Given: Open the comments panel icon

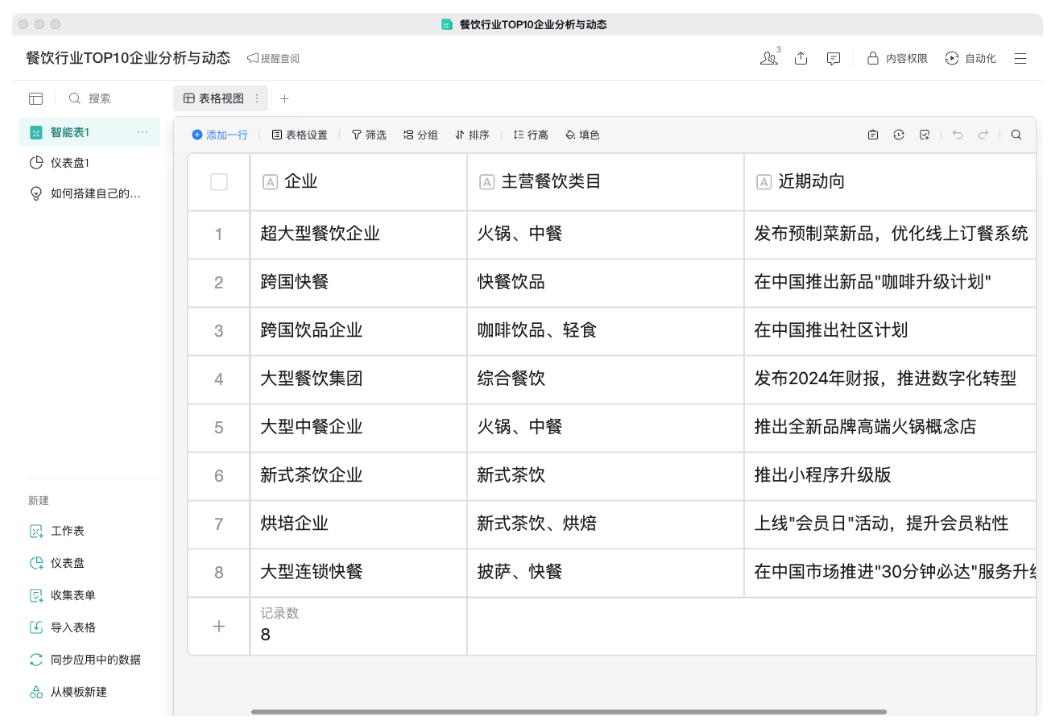Looking at the screenshot, I should tap(833, 60).
